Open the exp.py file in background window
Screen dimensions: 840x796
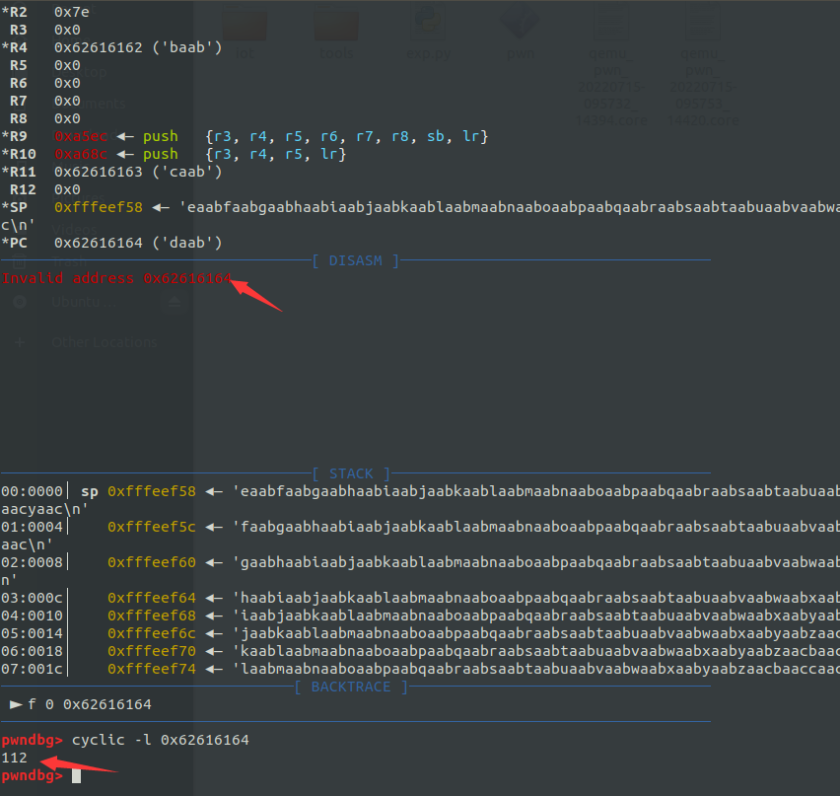pos(429,33)
